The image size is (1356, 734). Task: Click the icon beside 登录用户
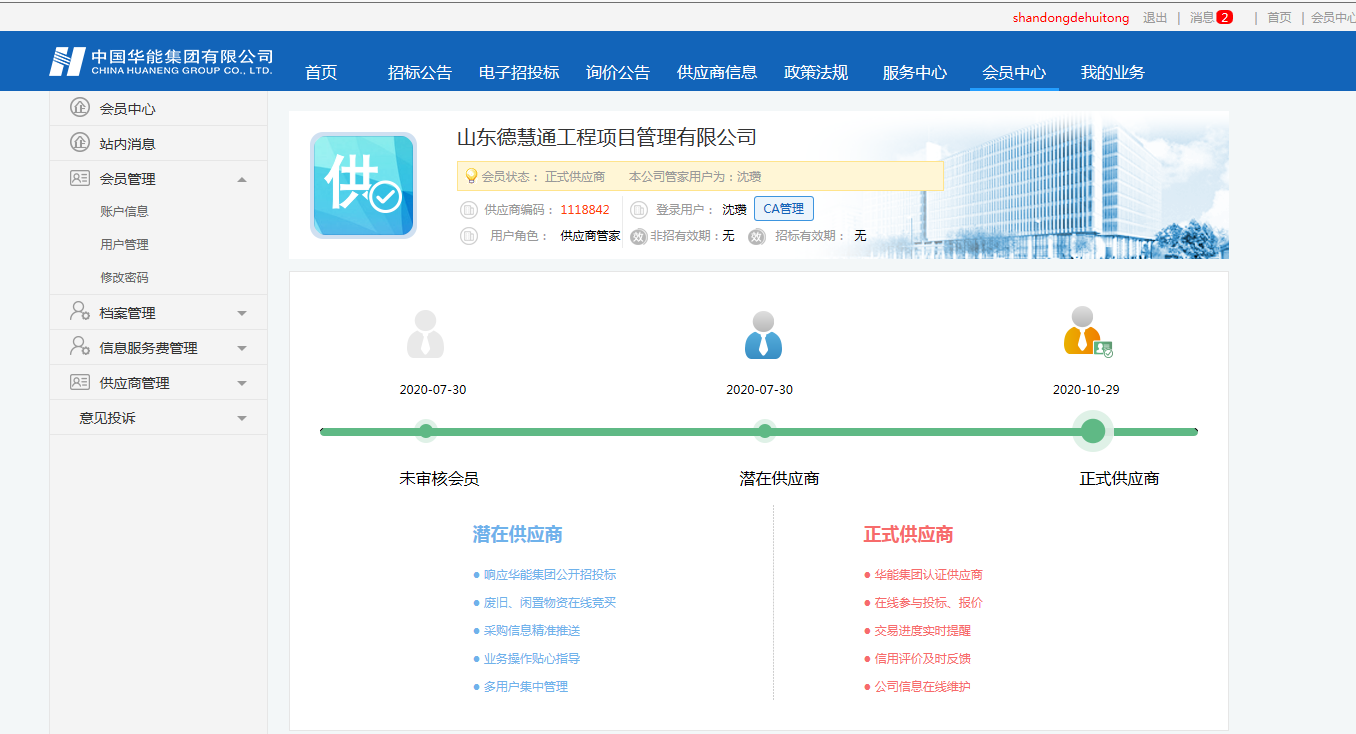pyautogui.click(x=639, y=210)
